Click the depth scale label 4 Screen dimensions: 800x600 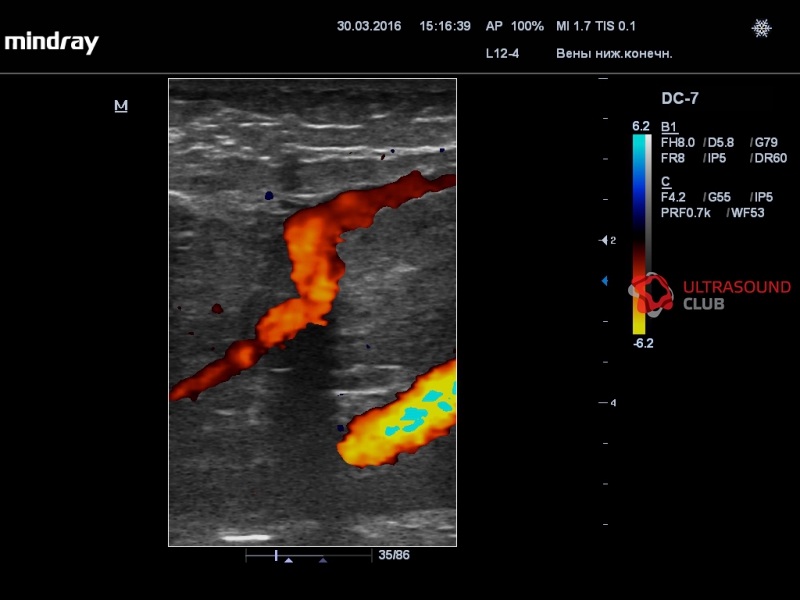tap(613, 403)
